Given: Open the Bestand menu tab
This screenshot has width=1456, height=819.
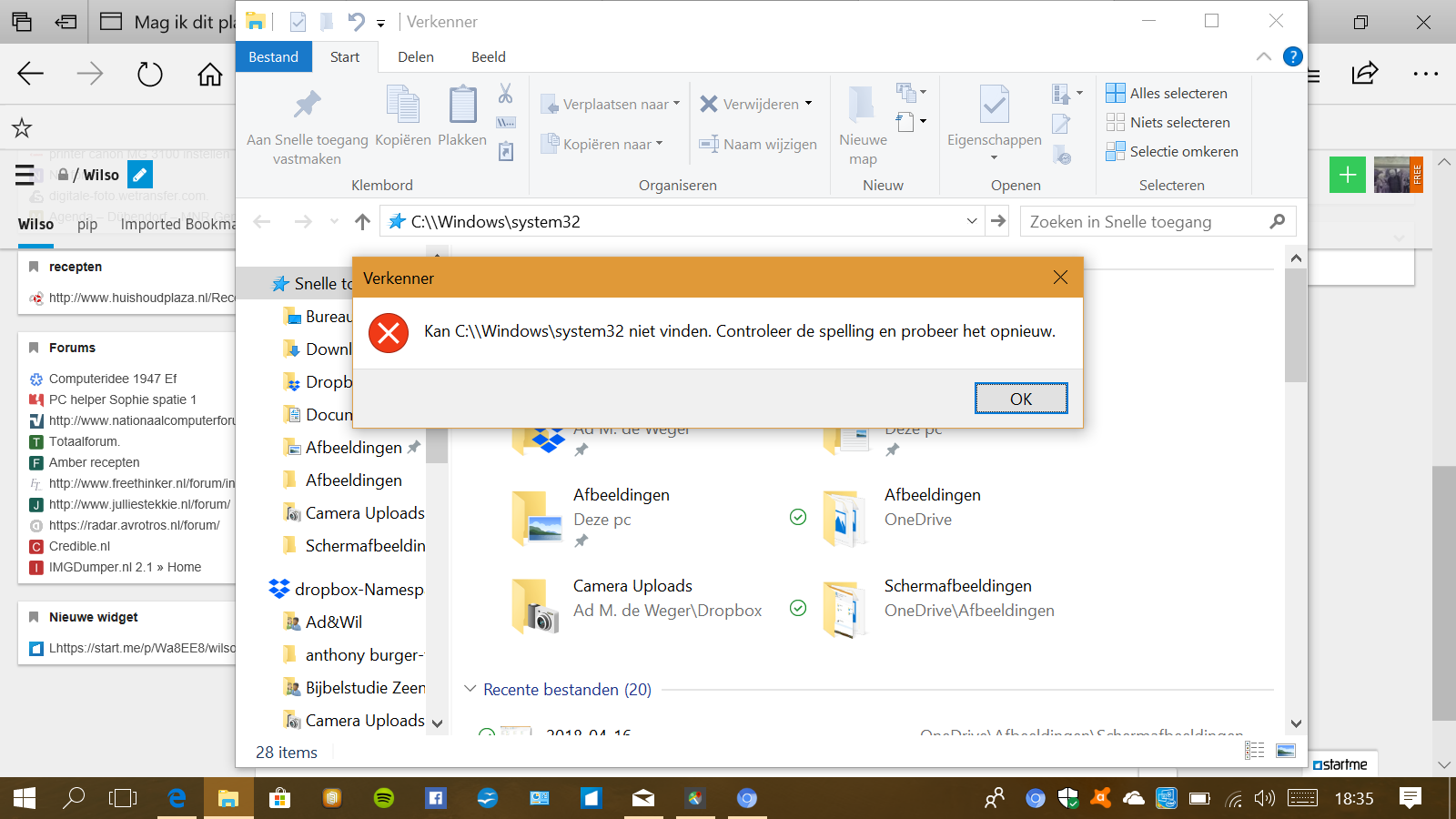Looking at the screenshot, I should (x=273, y=56).
